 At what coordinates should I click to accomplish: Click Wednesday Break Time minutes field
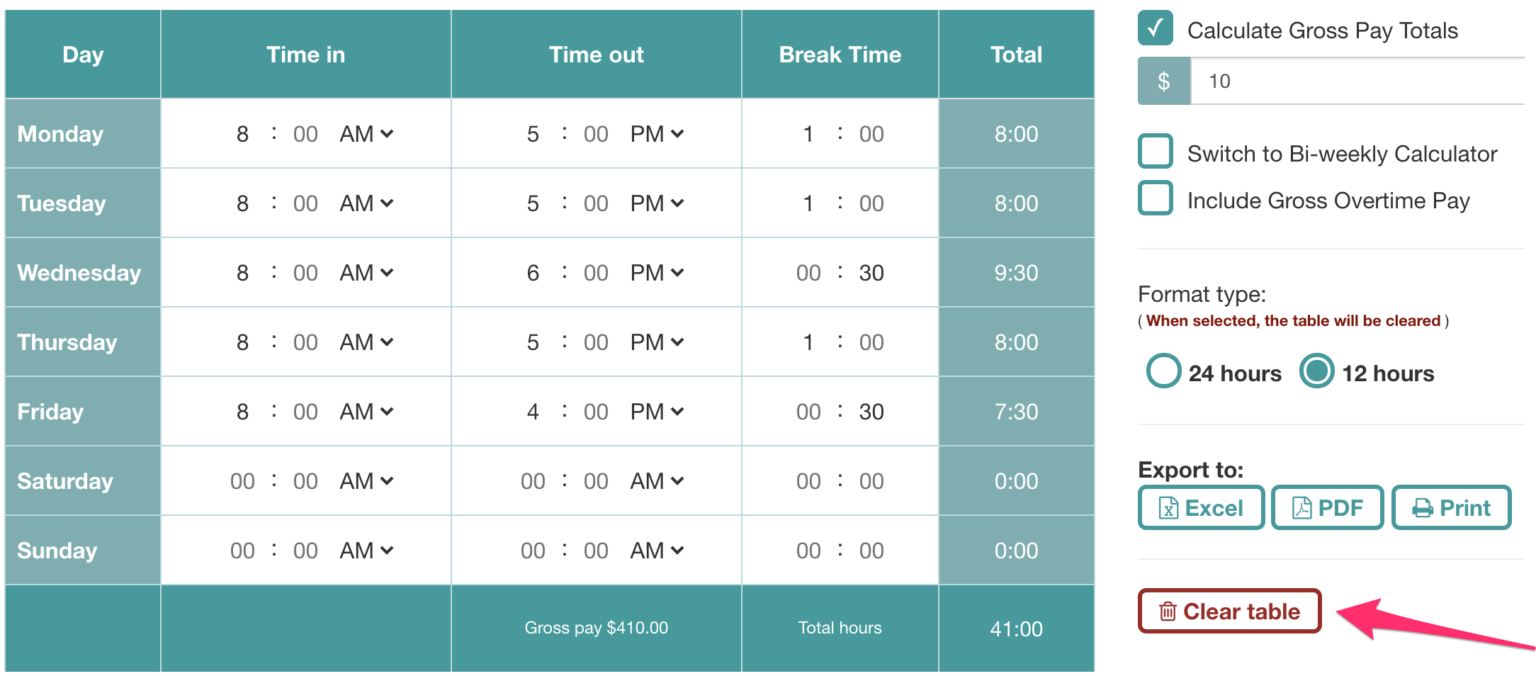point(871,273)
